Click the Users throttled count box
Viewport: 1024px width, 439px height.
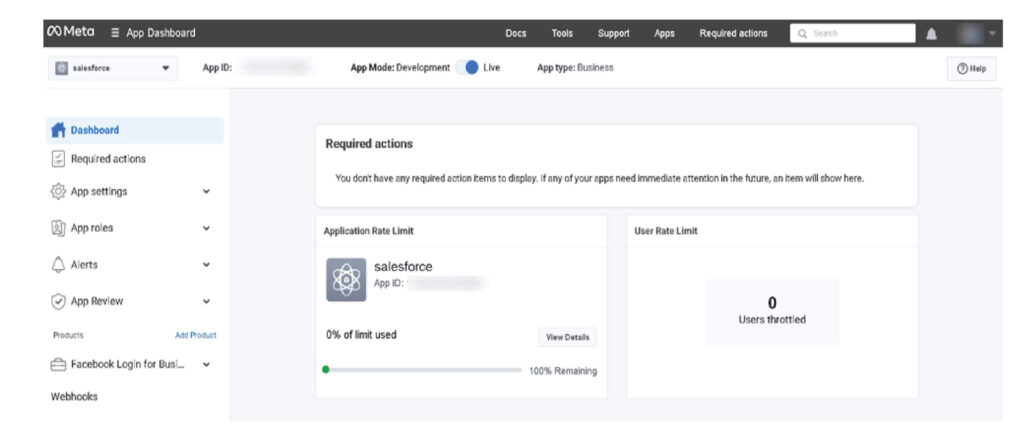coord(772,311)
